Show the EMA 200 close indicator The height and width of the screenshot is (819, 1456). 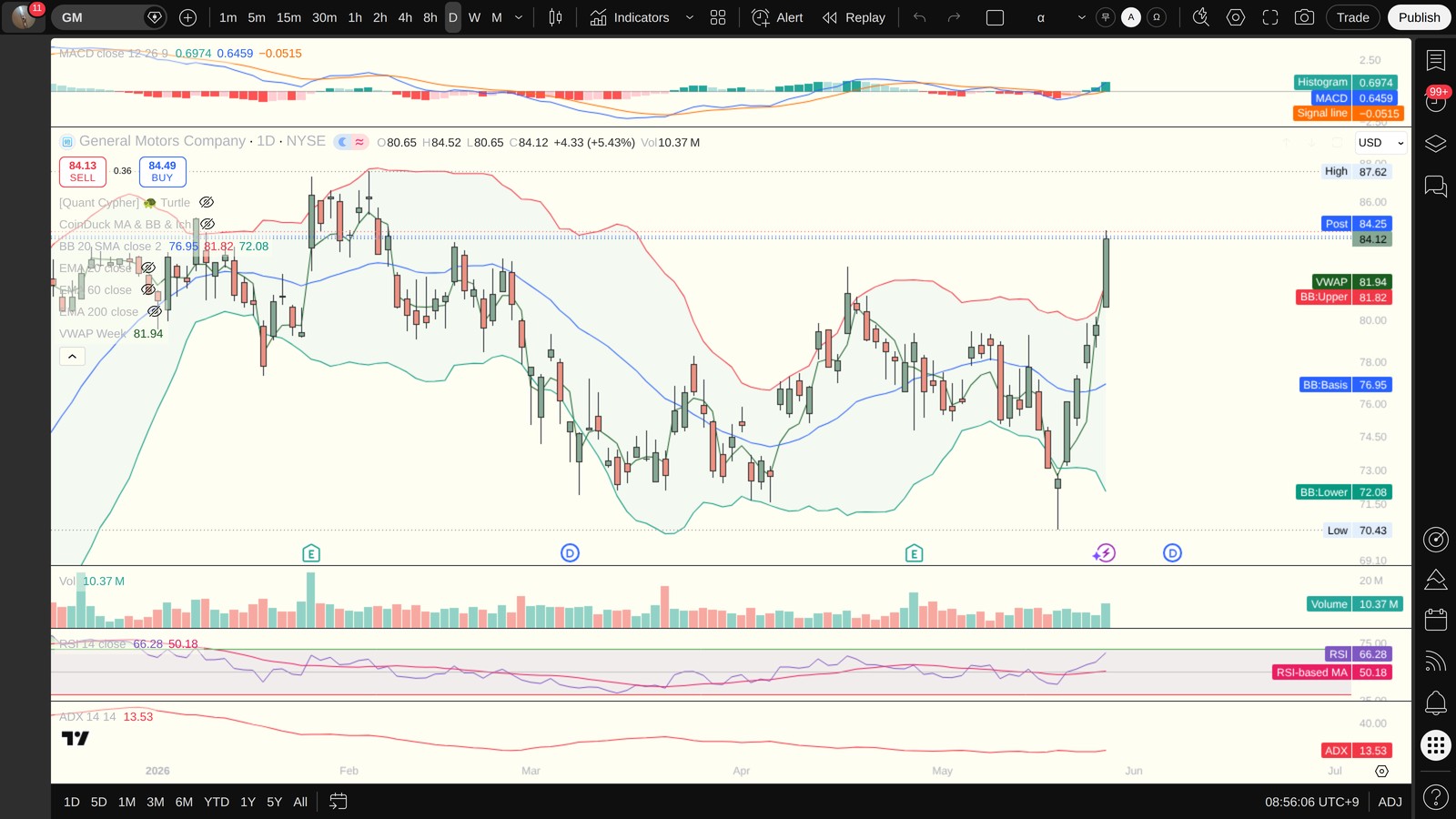pos(155,312)
